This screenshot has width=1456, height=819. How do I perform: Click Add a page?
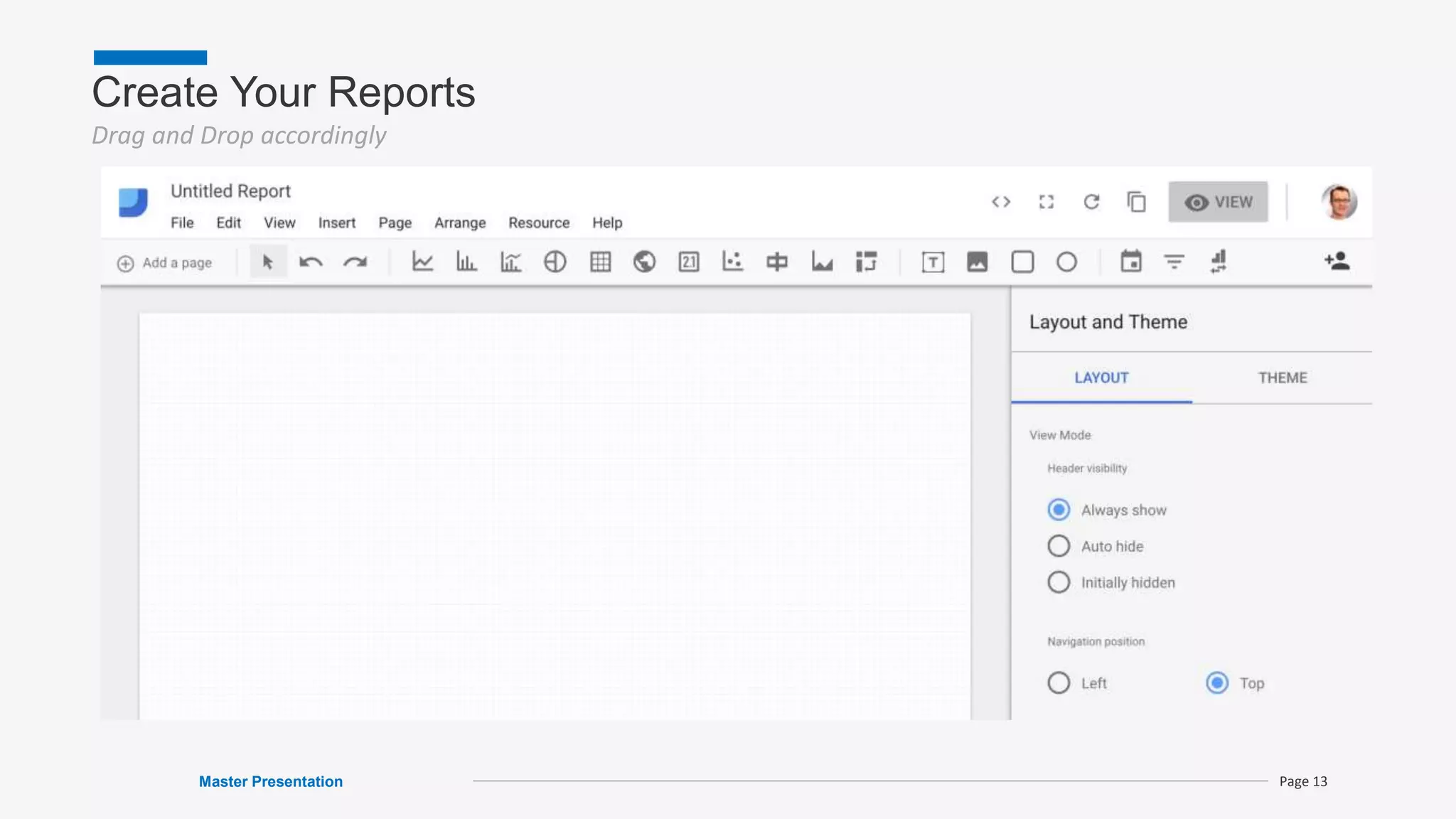(x=164, y=263)
